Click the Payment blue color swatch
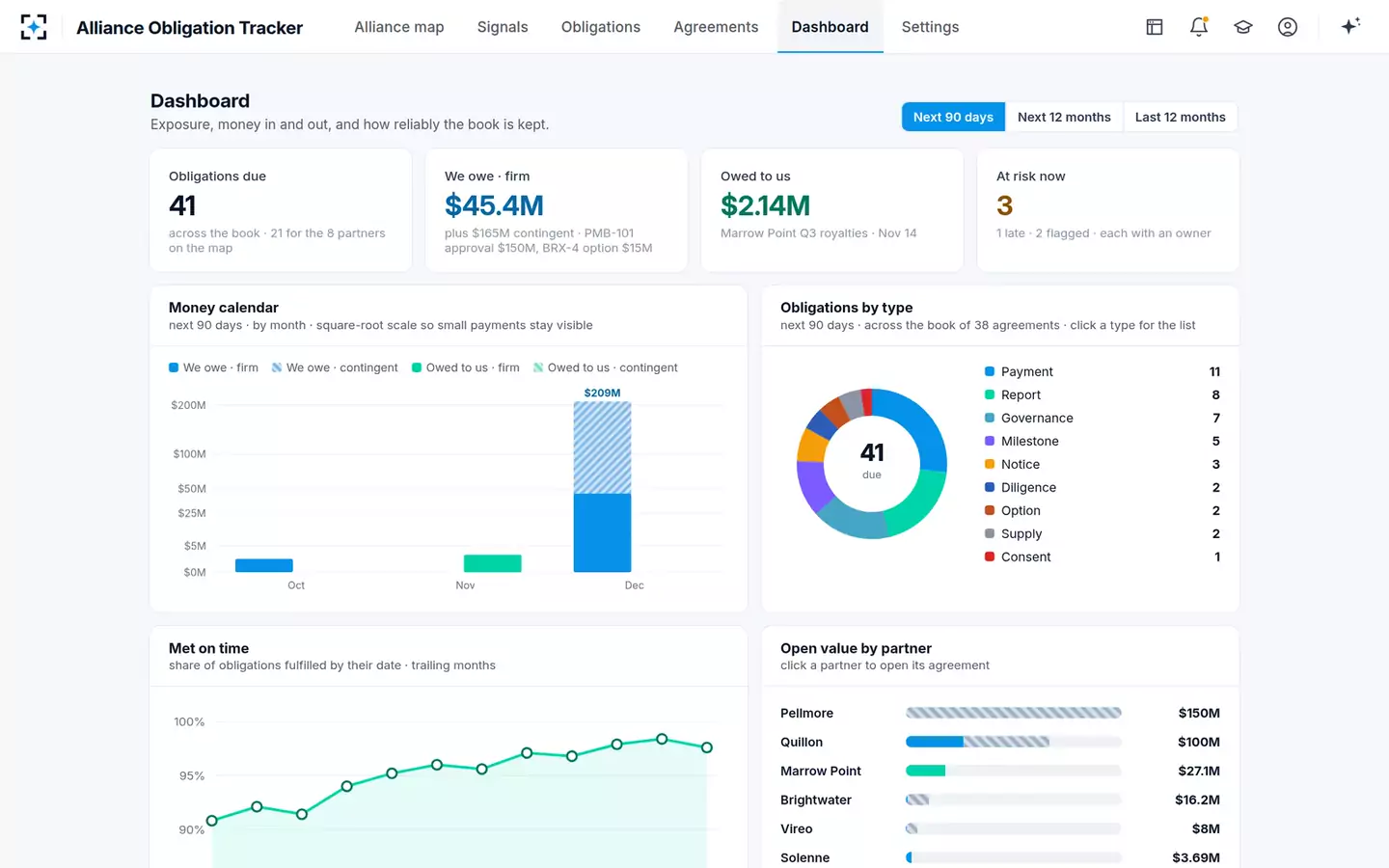This screenshot has height=868, width=1389. pyautogui.click(x=990, y=371)
